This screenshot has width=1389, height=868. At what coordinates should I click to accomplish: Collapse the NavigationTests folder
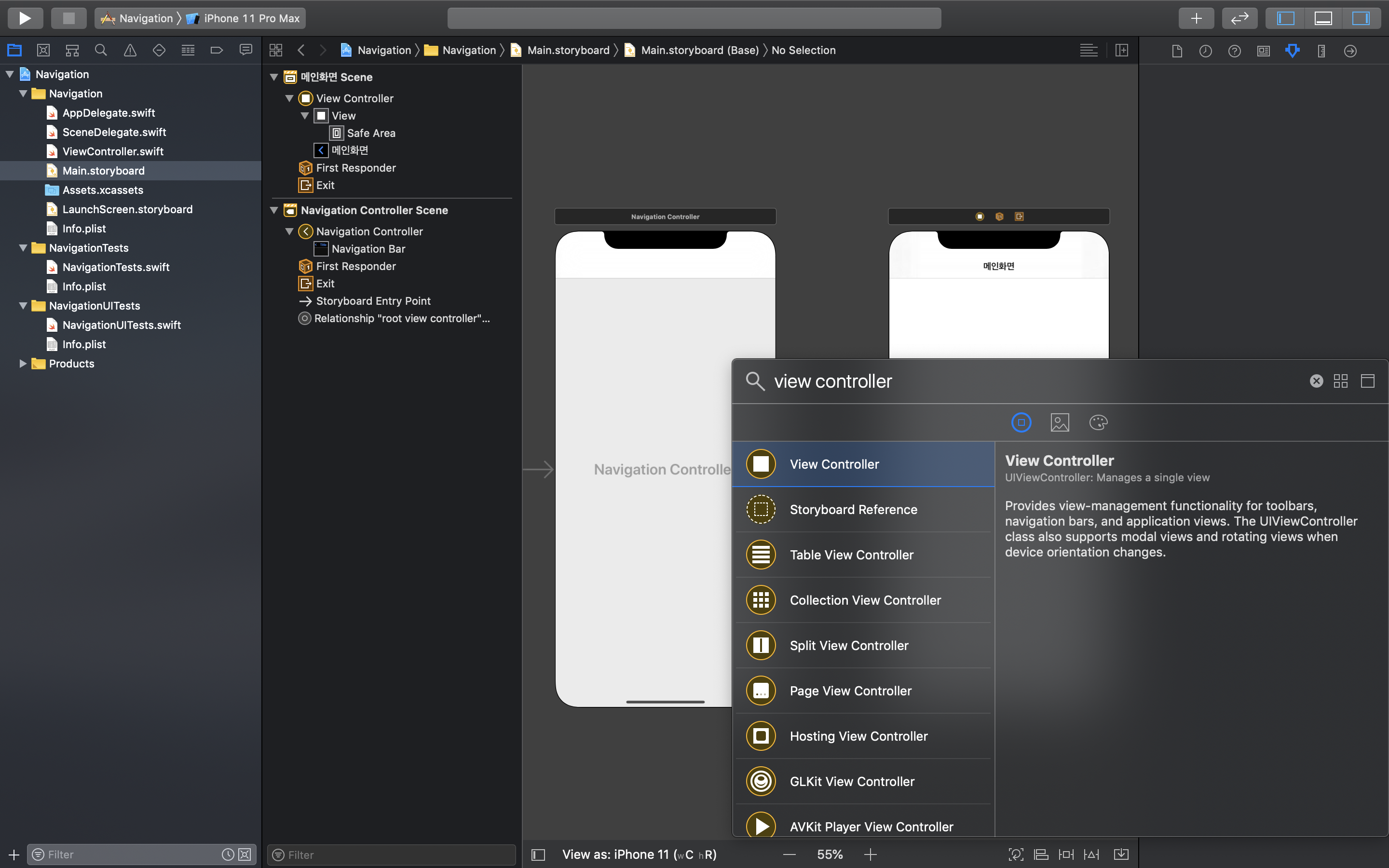click(x=23, y=248)
